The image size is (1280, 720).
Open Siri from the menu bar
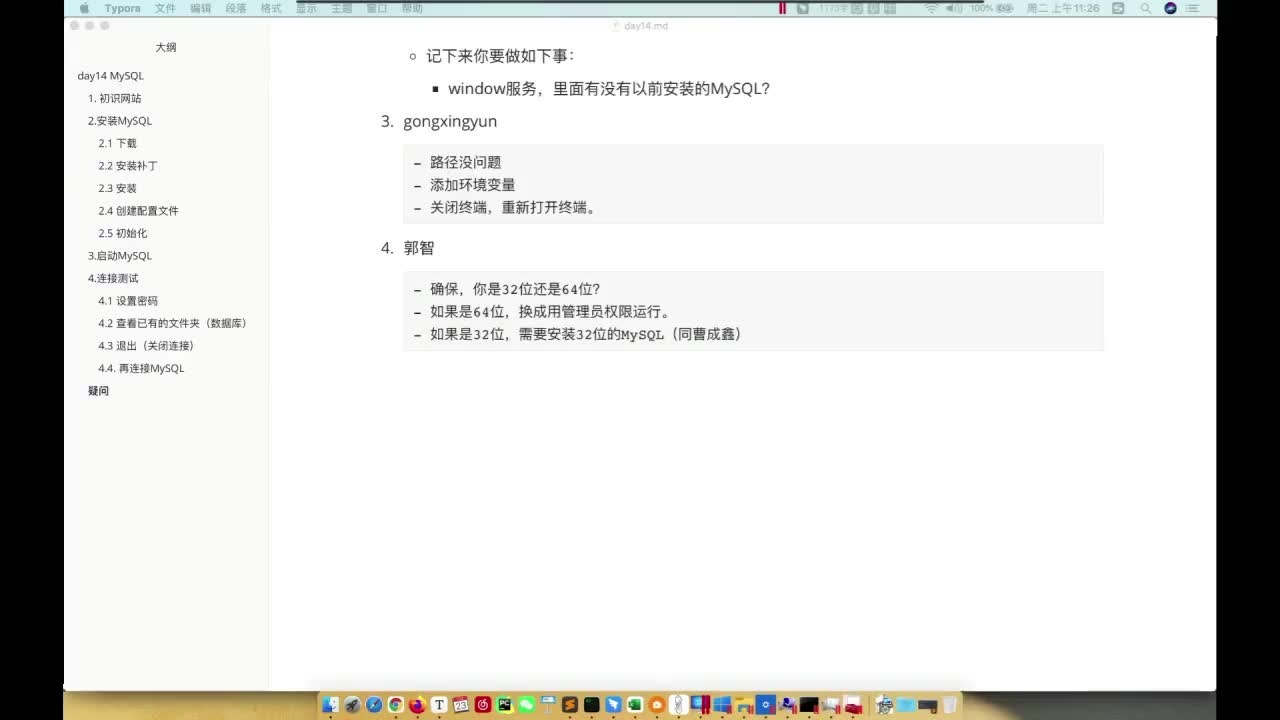(x=1170, y=8)
